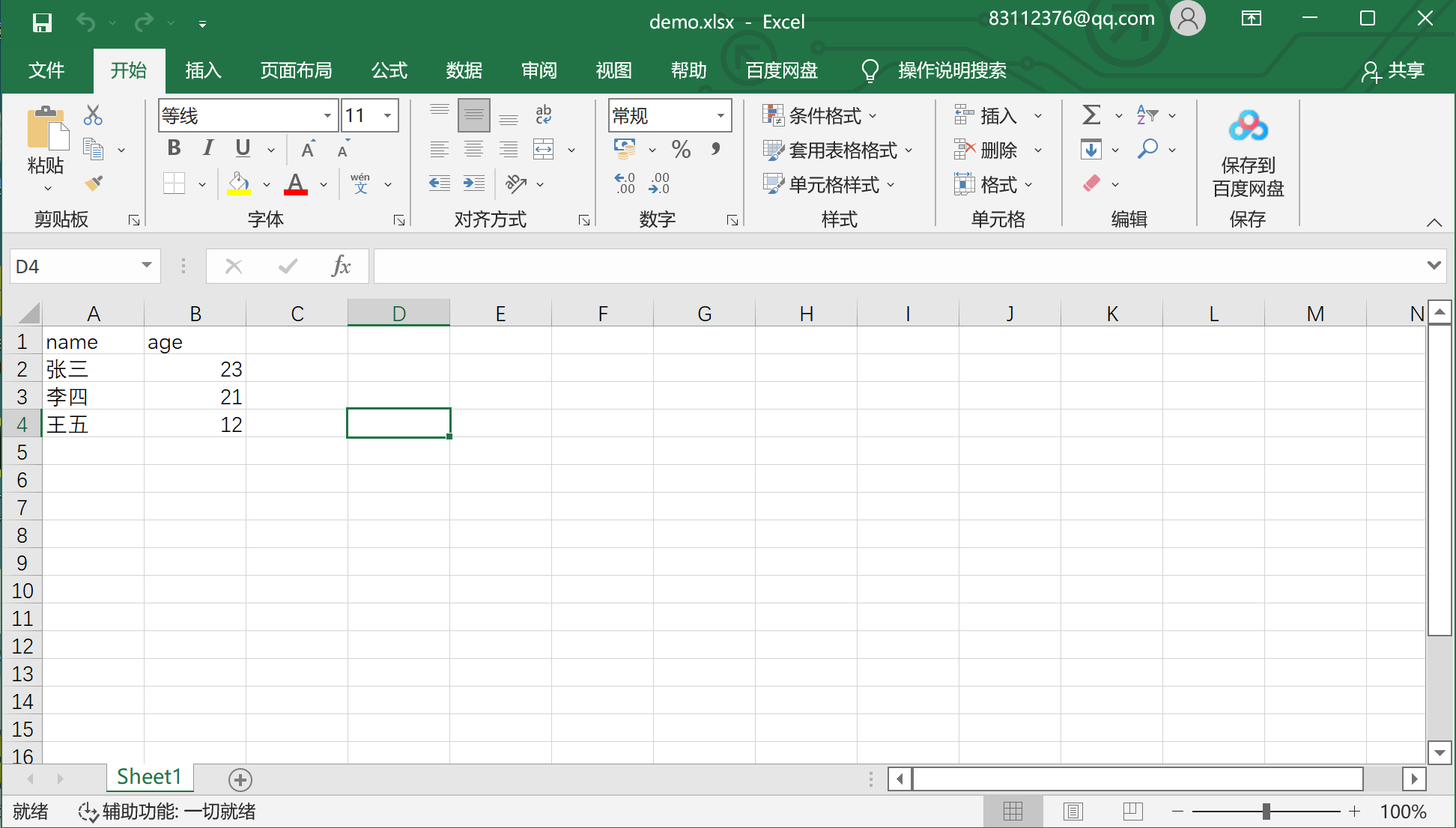This screenshot has height=828, width=1456.
Task: Click the AutoSum icon
Action: point(1090,115)
